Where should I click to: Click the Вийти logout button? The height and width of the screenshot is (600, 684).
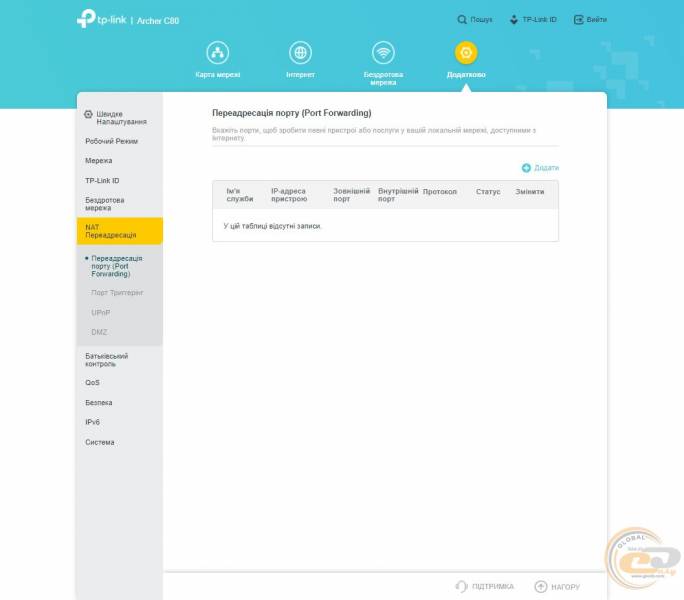point(590,20)
